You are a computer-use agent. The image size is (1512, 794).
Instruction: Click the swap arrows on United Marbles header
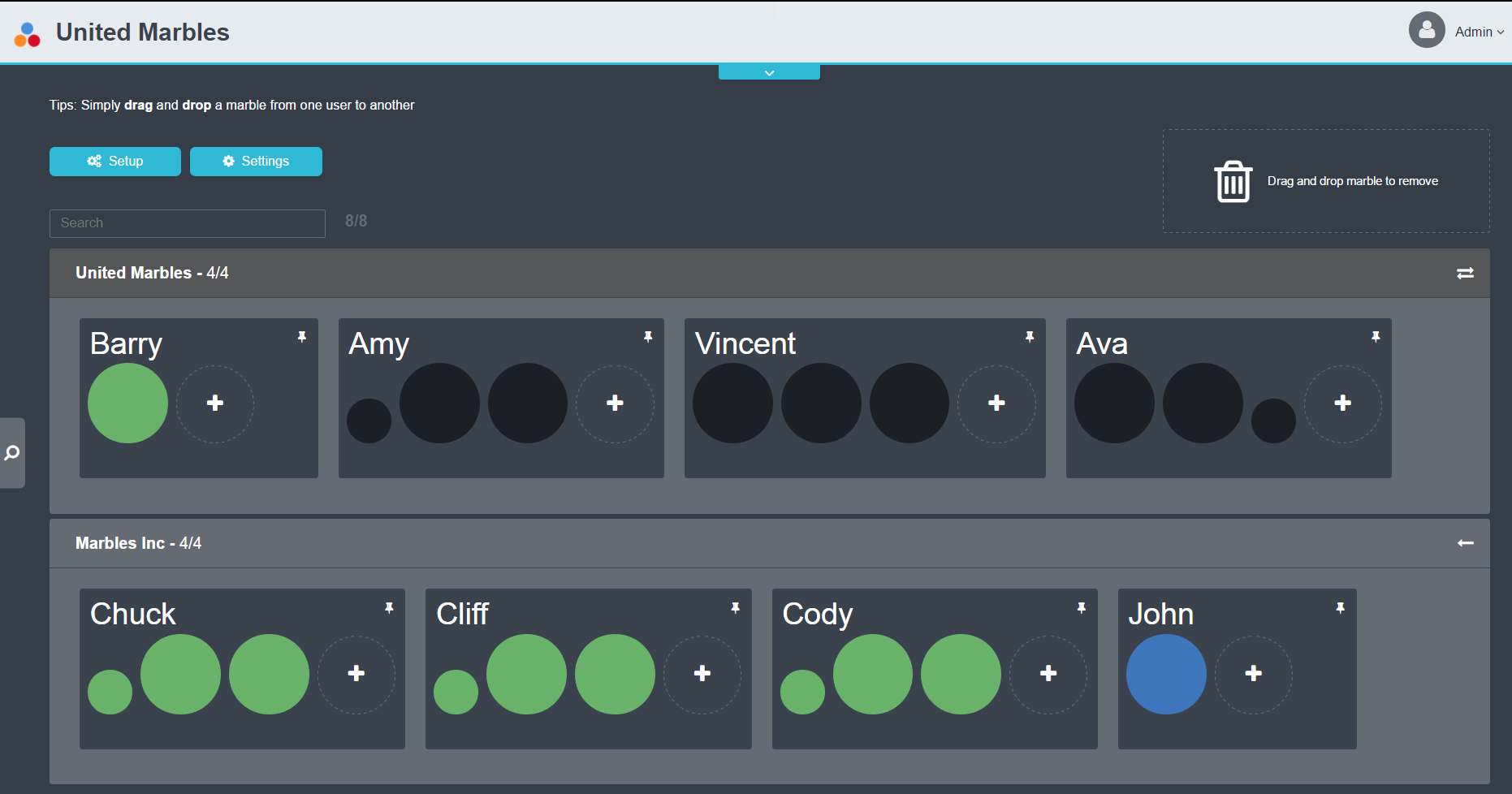pyautogui.click(x=1465, y=274)
